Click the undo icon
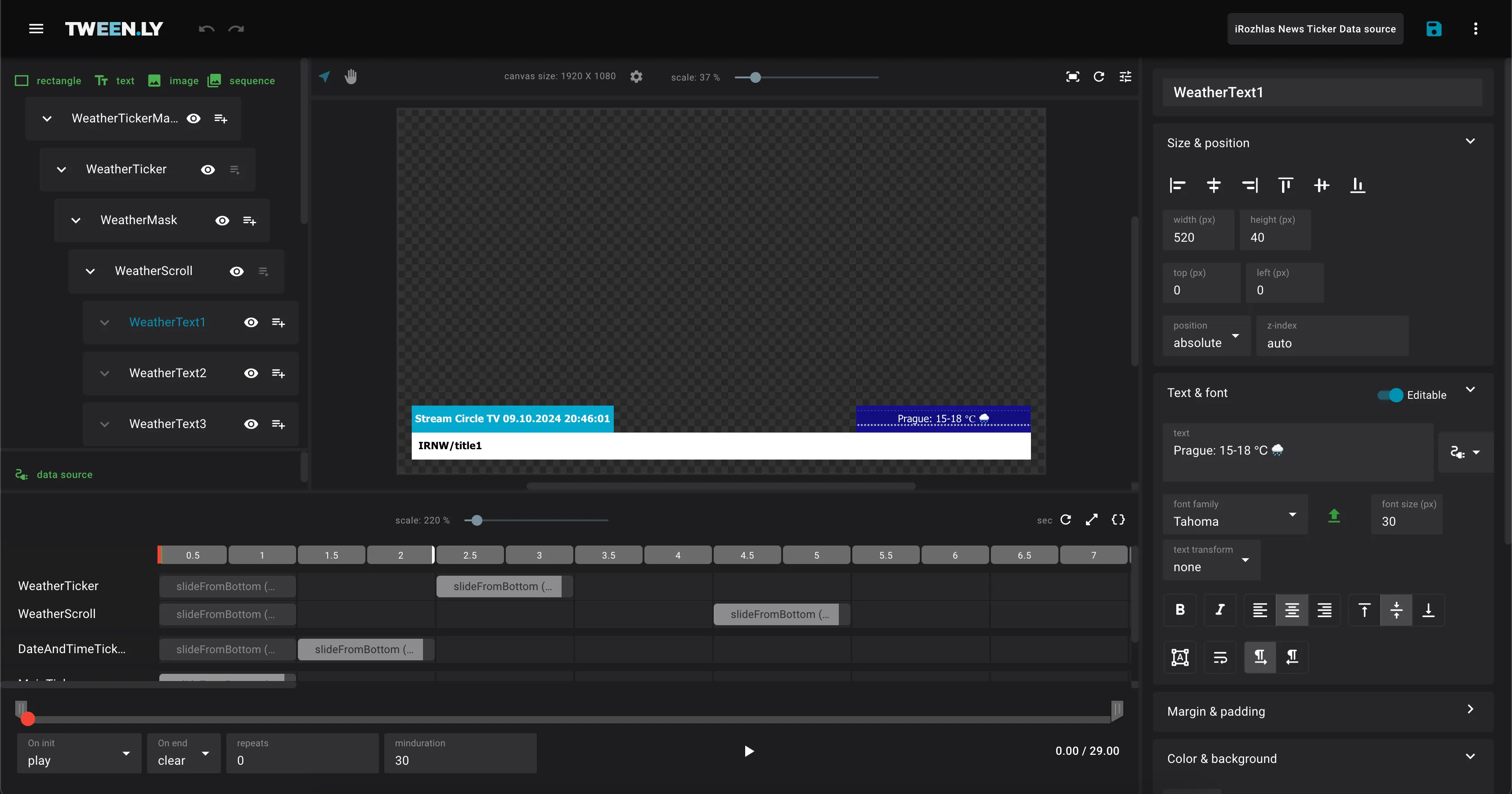Image resolution: width=1512 pixels, height=794 pixels. [x=206, y=28]
